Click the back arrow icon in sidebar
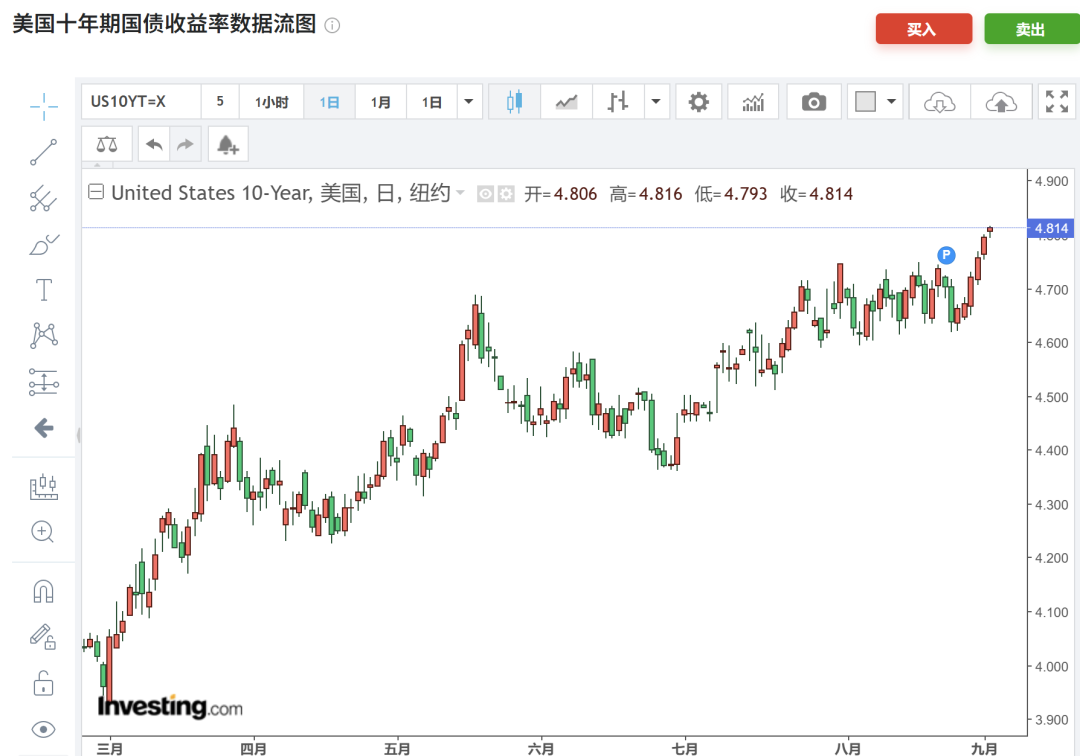Image resolution: width=1080 pixels, height=756 pixels. pos(43,428)
